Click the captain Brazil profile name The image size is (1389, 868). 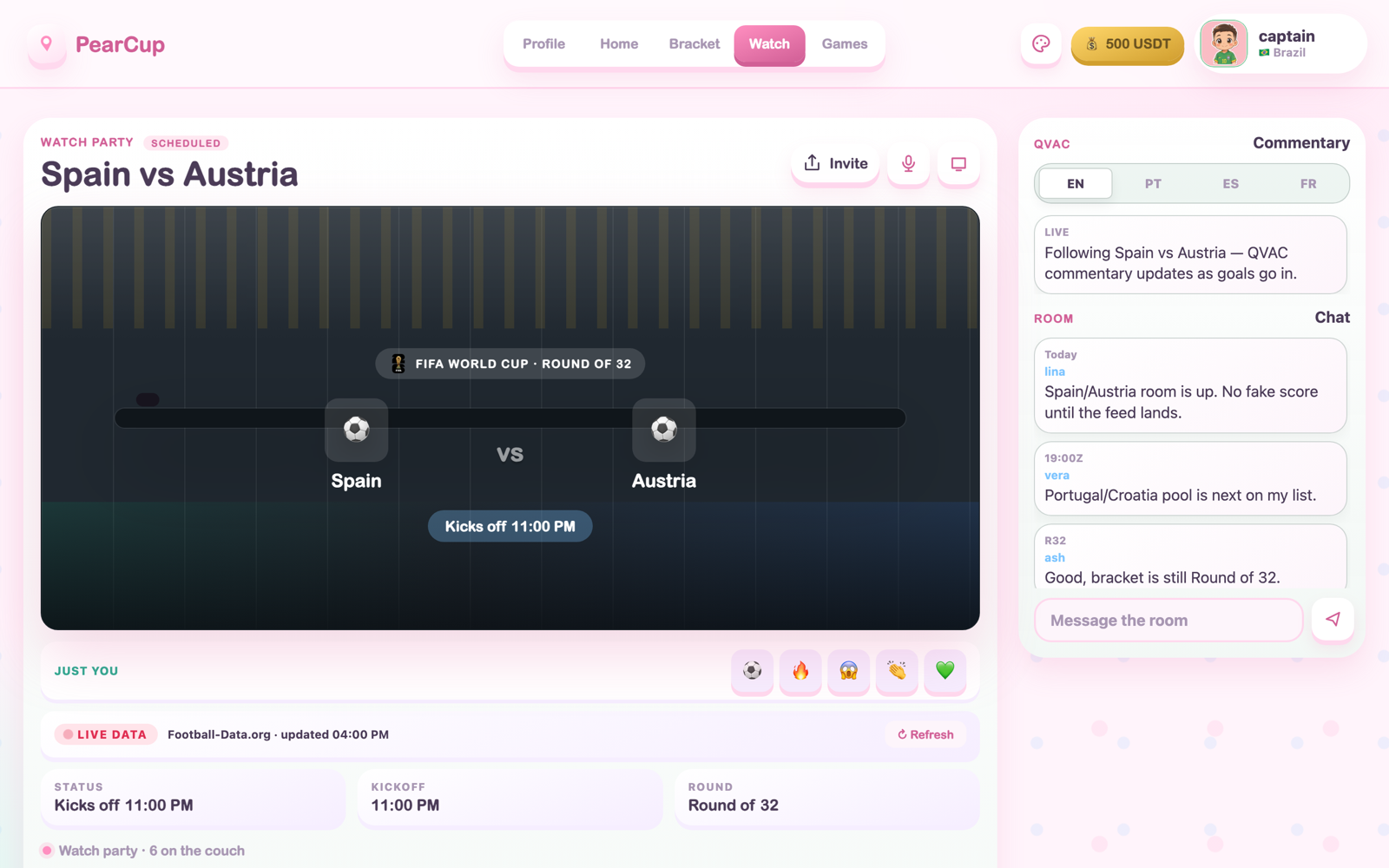(1287, 43)
